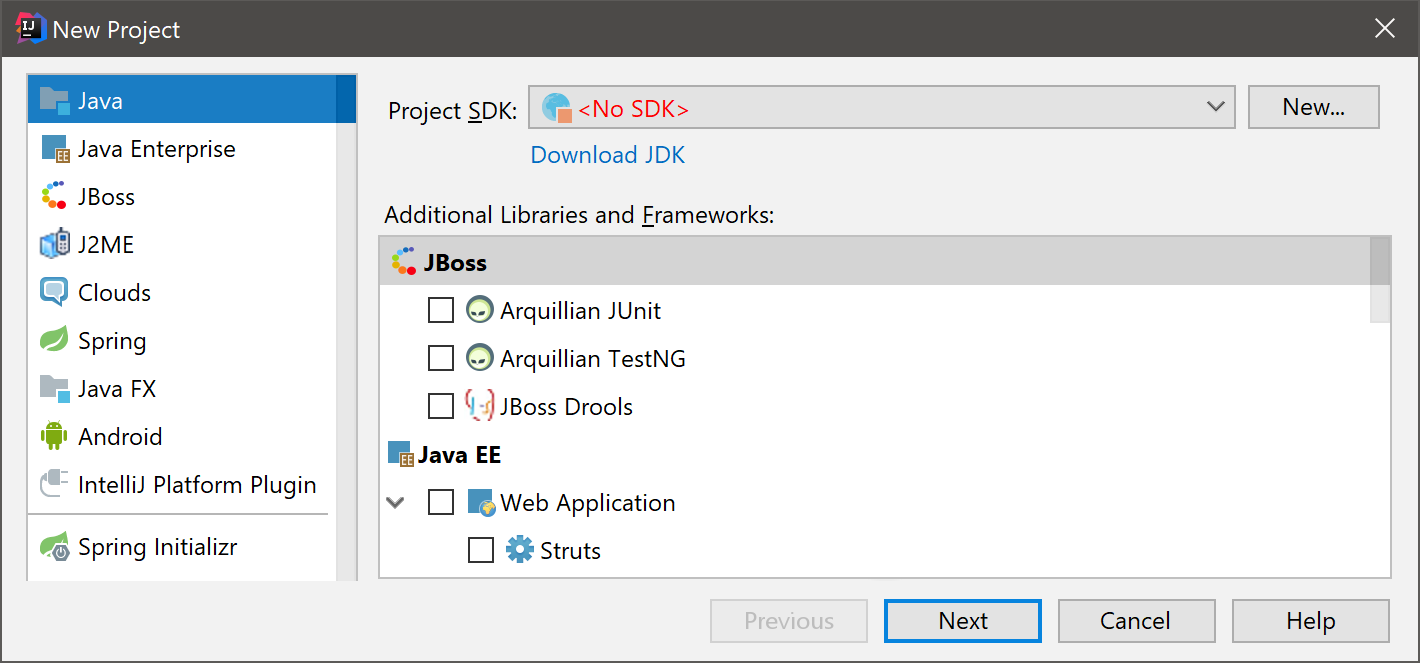
Task: Click the 'Struts' label
Action: click(570, 551)
